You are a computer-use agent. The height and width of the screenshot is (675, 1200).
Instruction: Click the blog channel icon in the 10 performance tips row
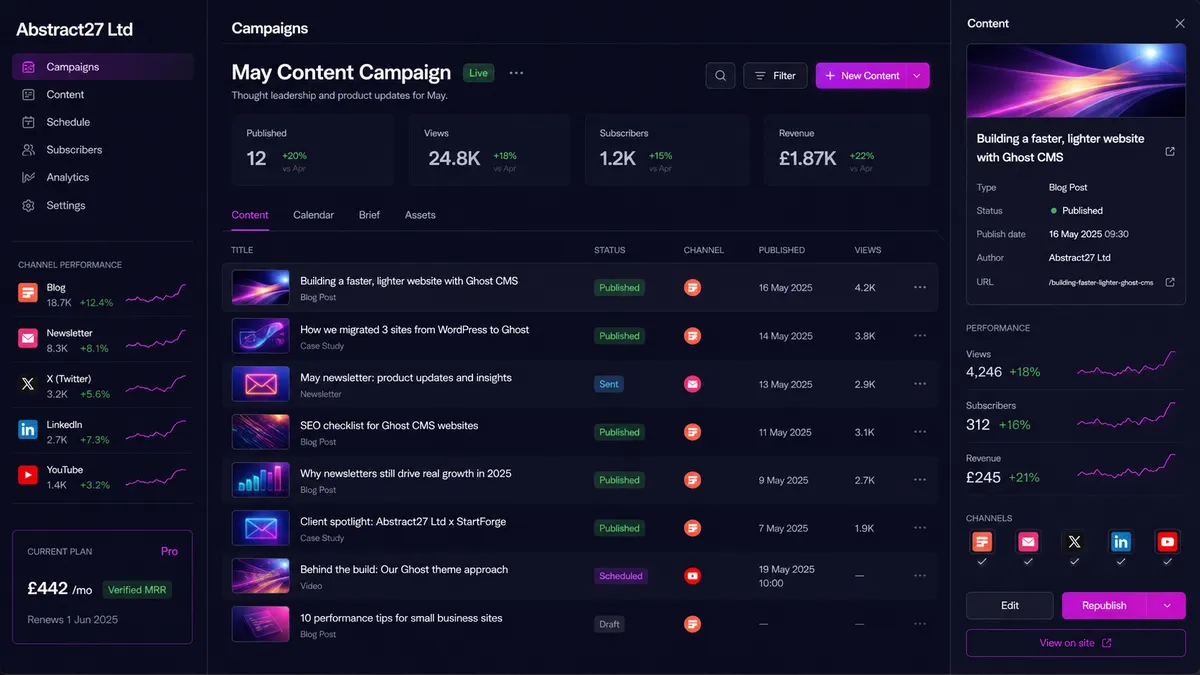point(692,624)
